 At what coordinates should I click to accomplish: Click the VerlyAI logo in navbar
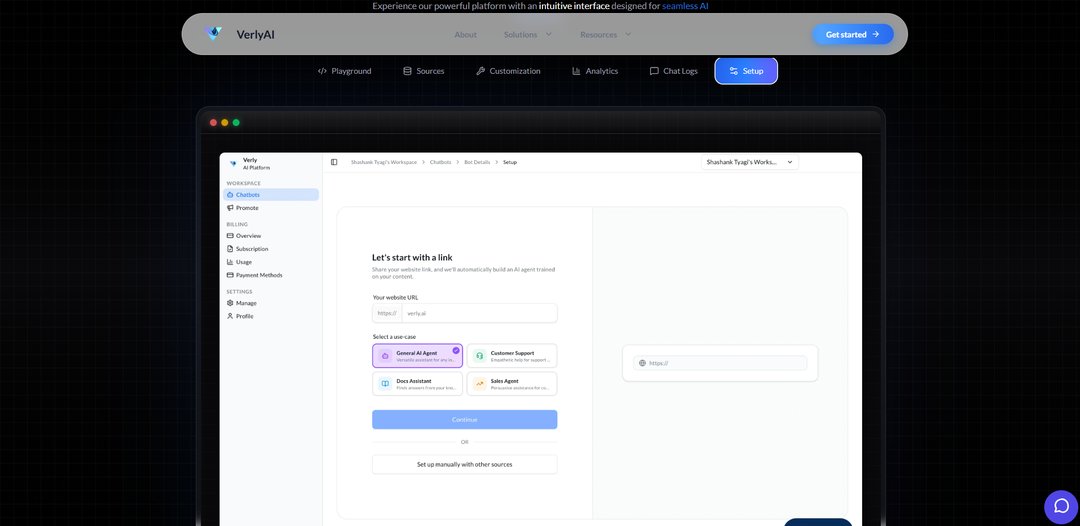[214, 34]
